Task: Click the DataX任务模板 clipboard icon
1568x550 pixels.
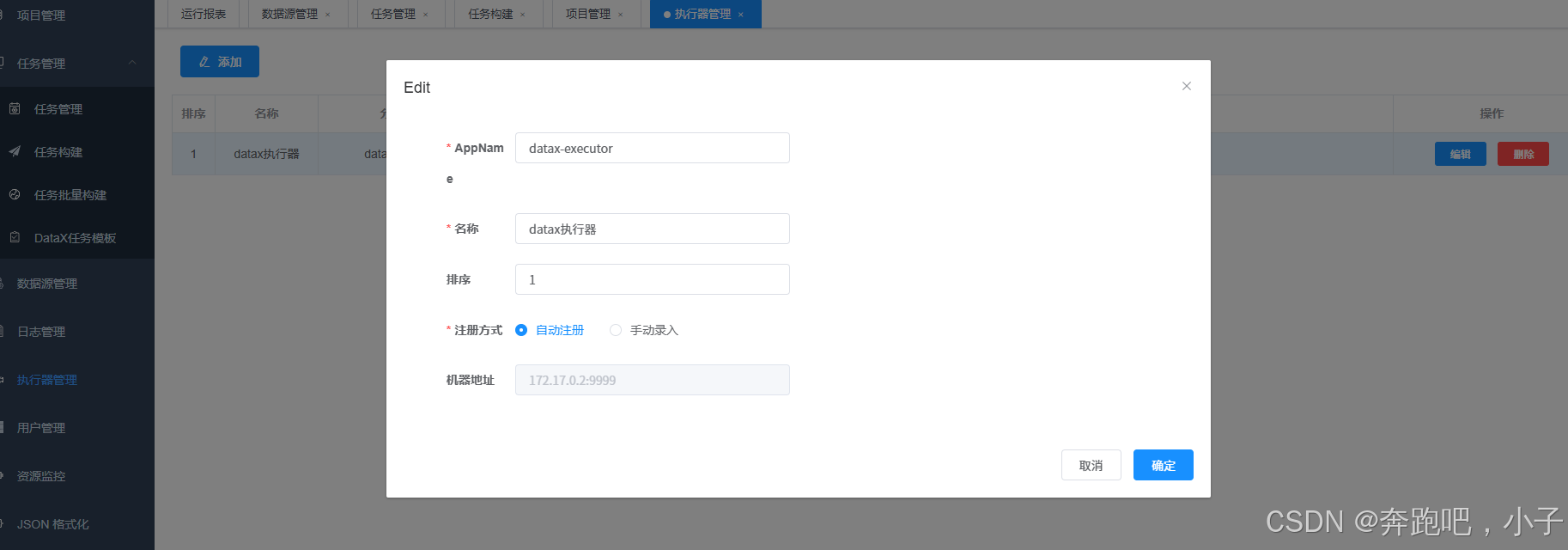Action: coord(15,237)
